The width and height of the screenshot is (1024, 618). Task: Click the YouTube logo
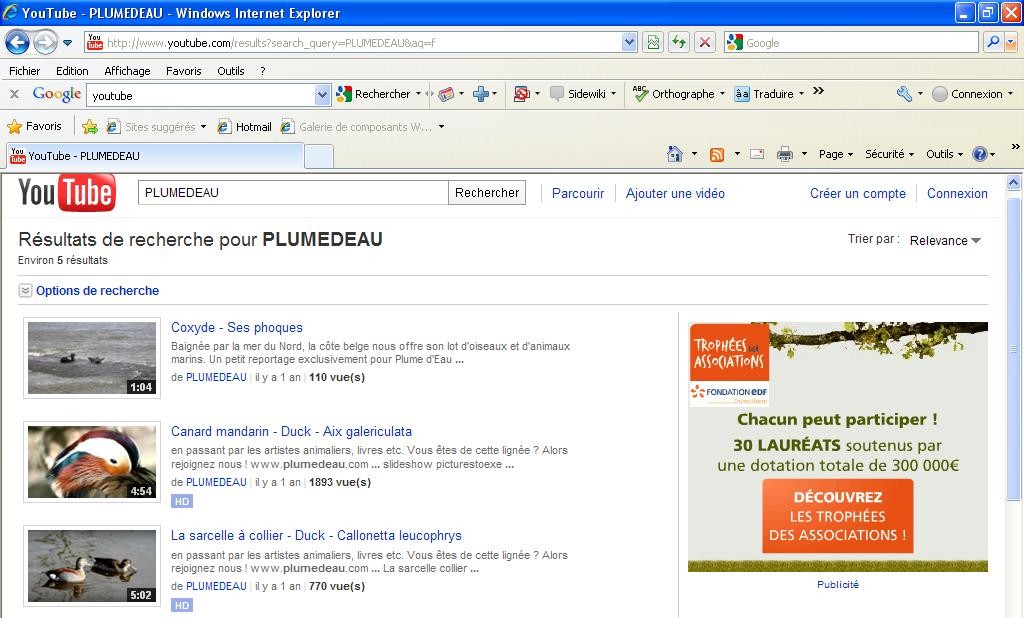click(x=67, y=193)
